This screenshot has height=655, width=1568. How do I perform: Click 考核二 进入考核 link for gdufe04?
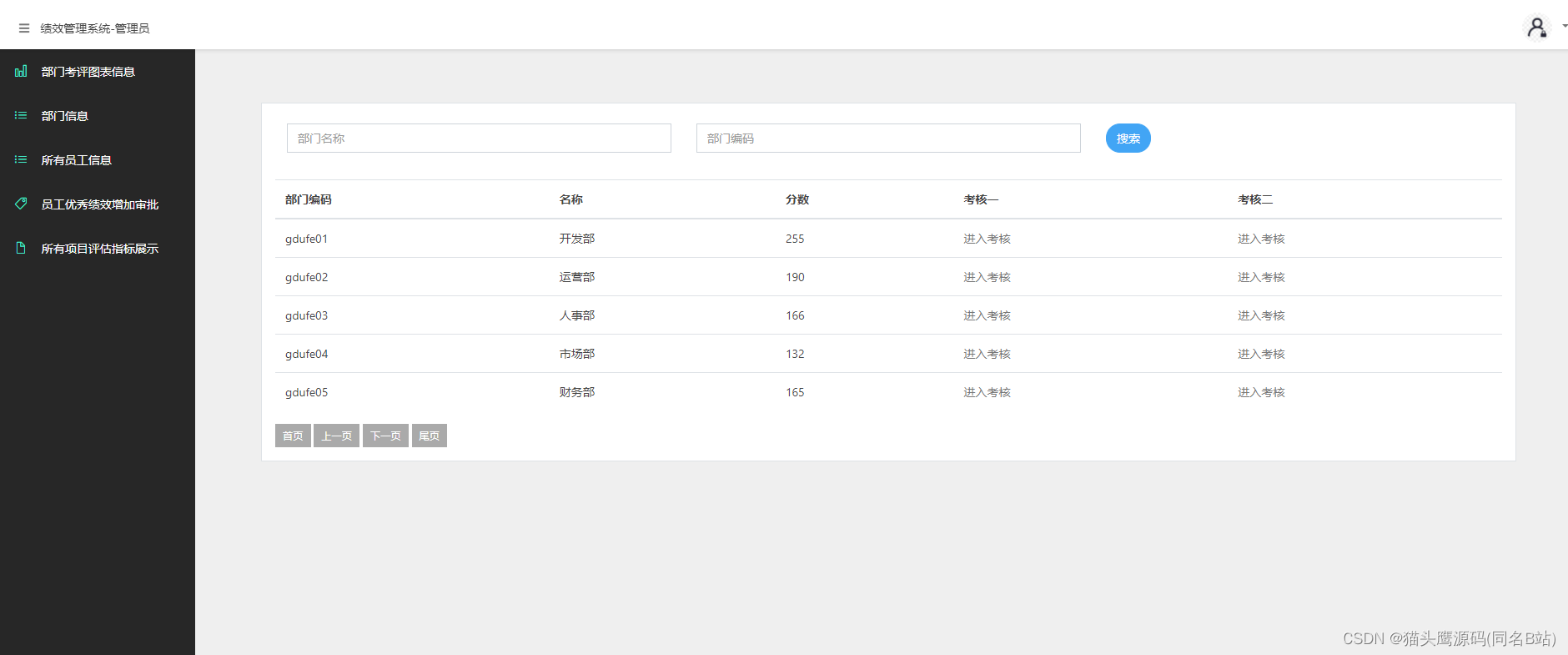(x=1261, y=354)
